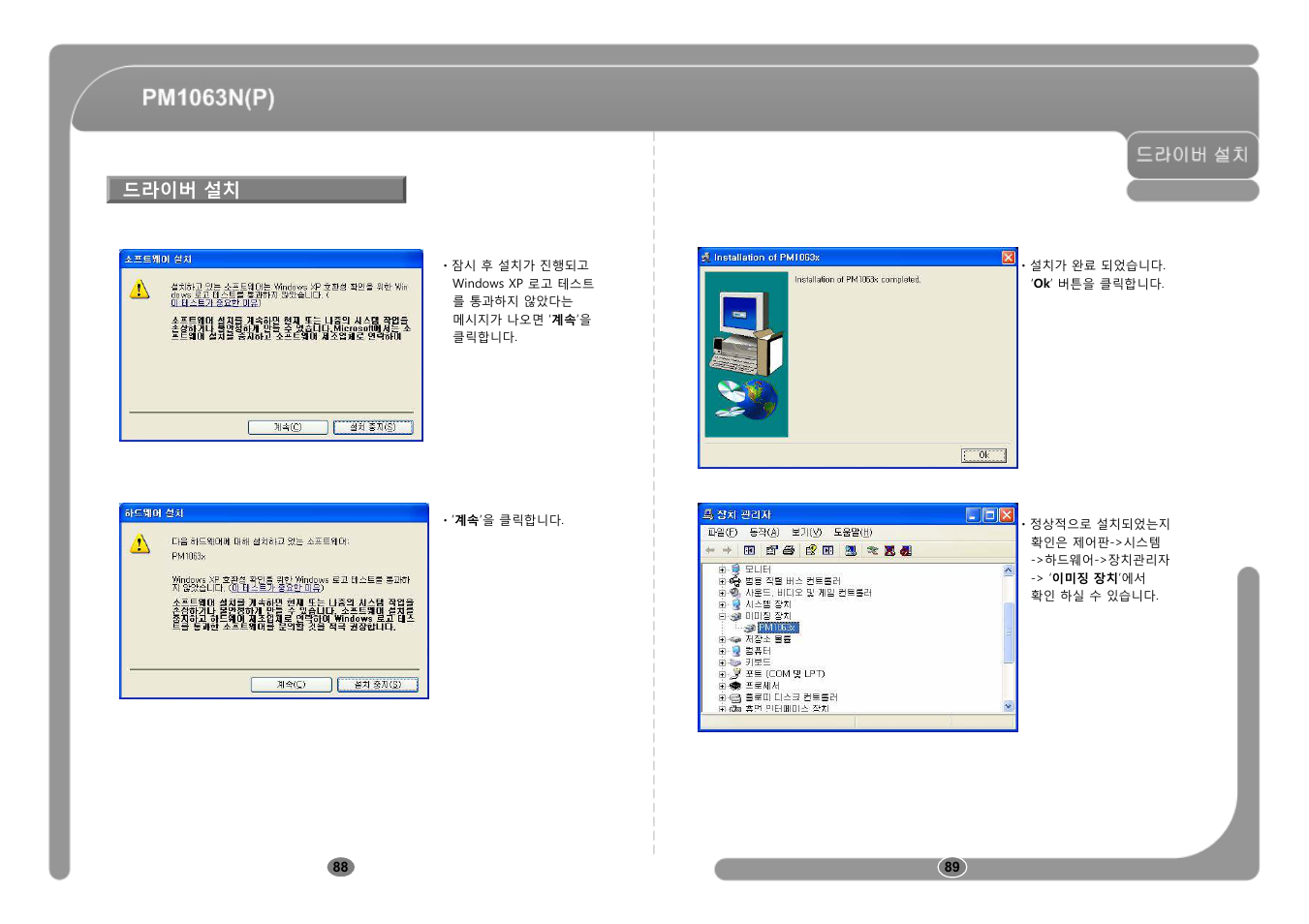Viewport: 1309px width, 924px height.
Task: Click the back arrow in Device Manager toolbar
Action: pos(710,550)
